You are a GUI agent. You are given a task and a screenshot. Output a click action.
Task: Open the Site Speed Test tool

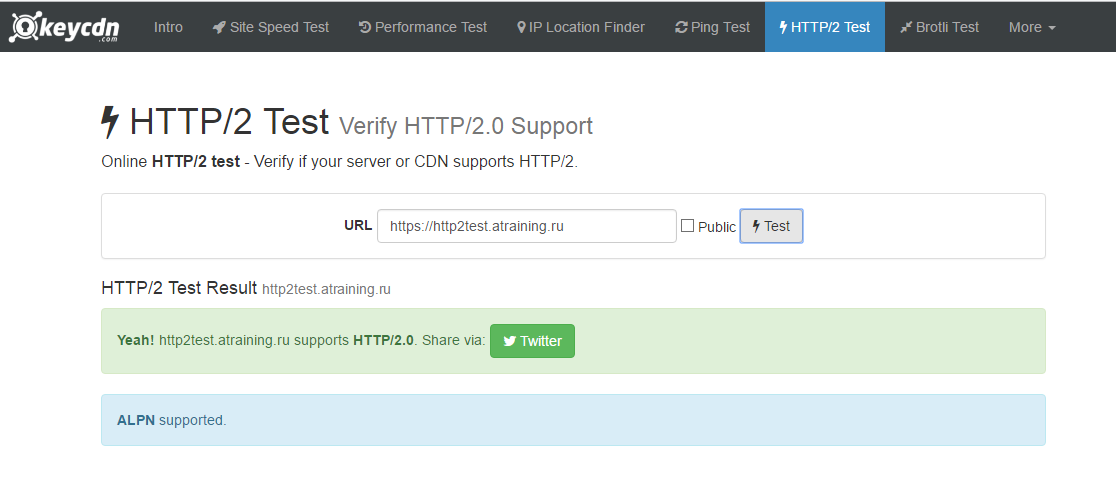click(270, 27)
